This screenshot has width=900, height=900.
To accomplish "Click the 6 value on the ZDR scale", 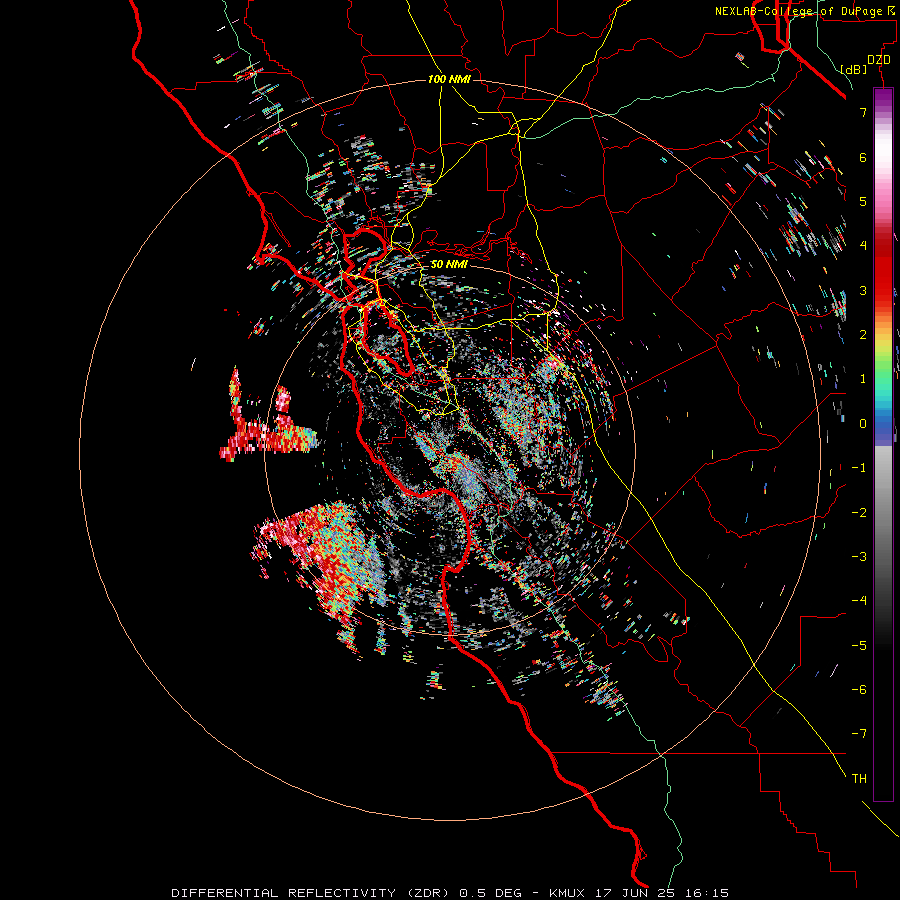I will tap(863, 157).
